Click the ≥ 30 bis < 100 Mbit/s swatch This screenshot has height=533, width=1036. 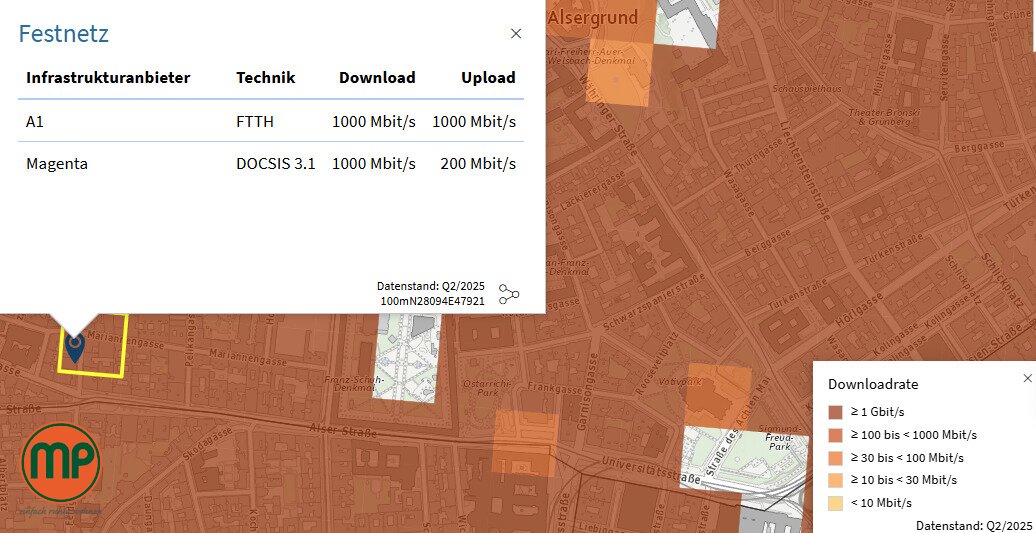tap(835, 458)
